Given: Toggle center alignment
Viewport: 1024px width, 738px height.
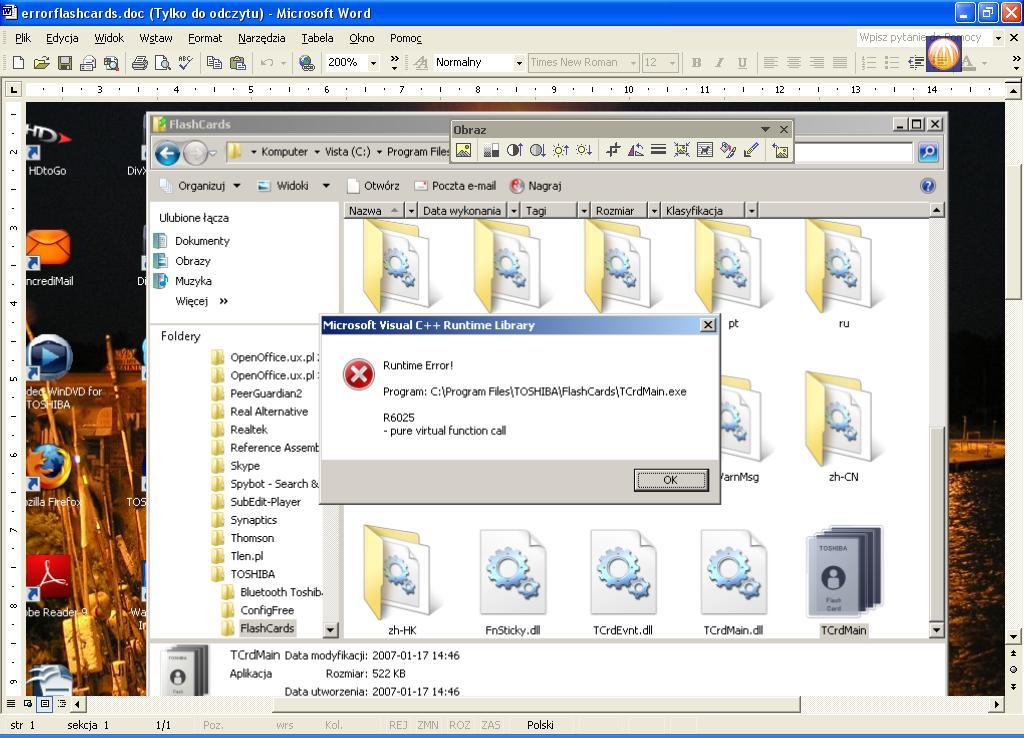Looking at the screenshot, I should pyautogui.click(x=794, y=63).
